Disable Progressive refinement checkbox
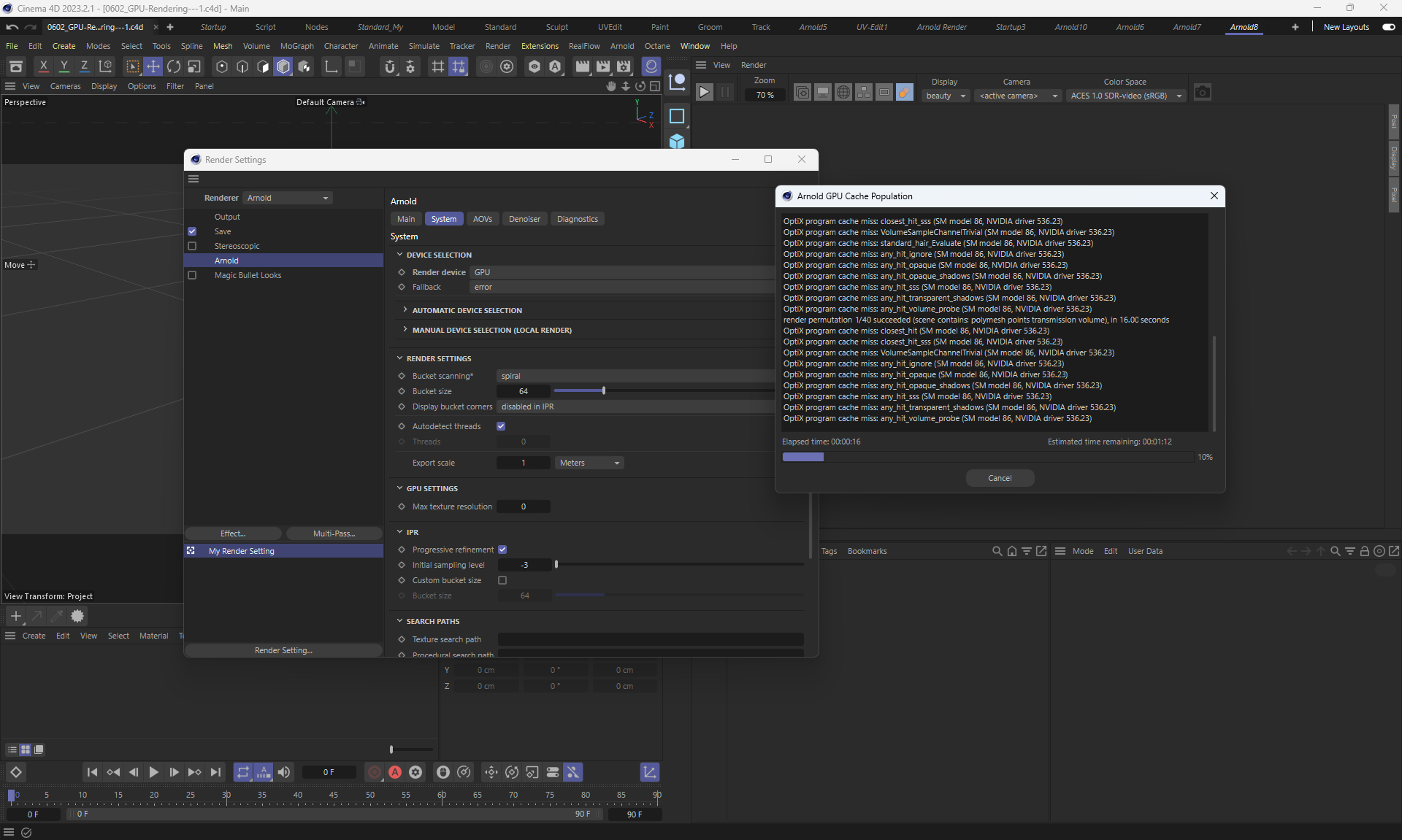 502,550
